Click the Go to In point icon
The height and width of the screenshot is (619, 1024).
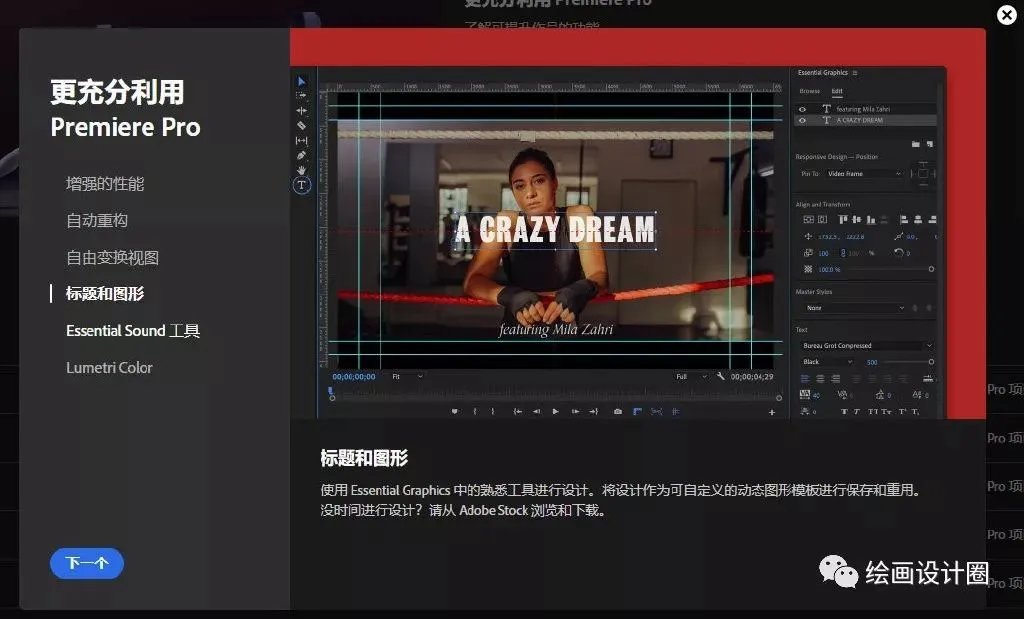(x=517, y=411)
